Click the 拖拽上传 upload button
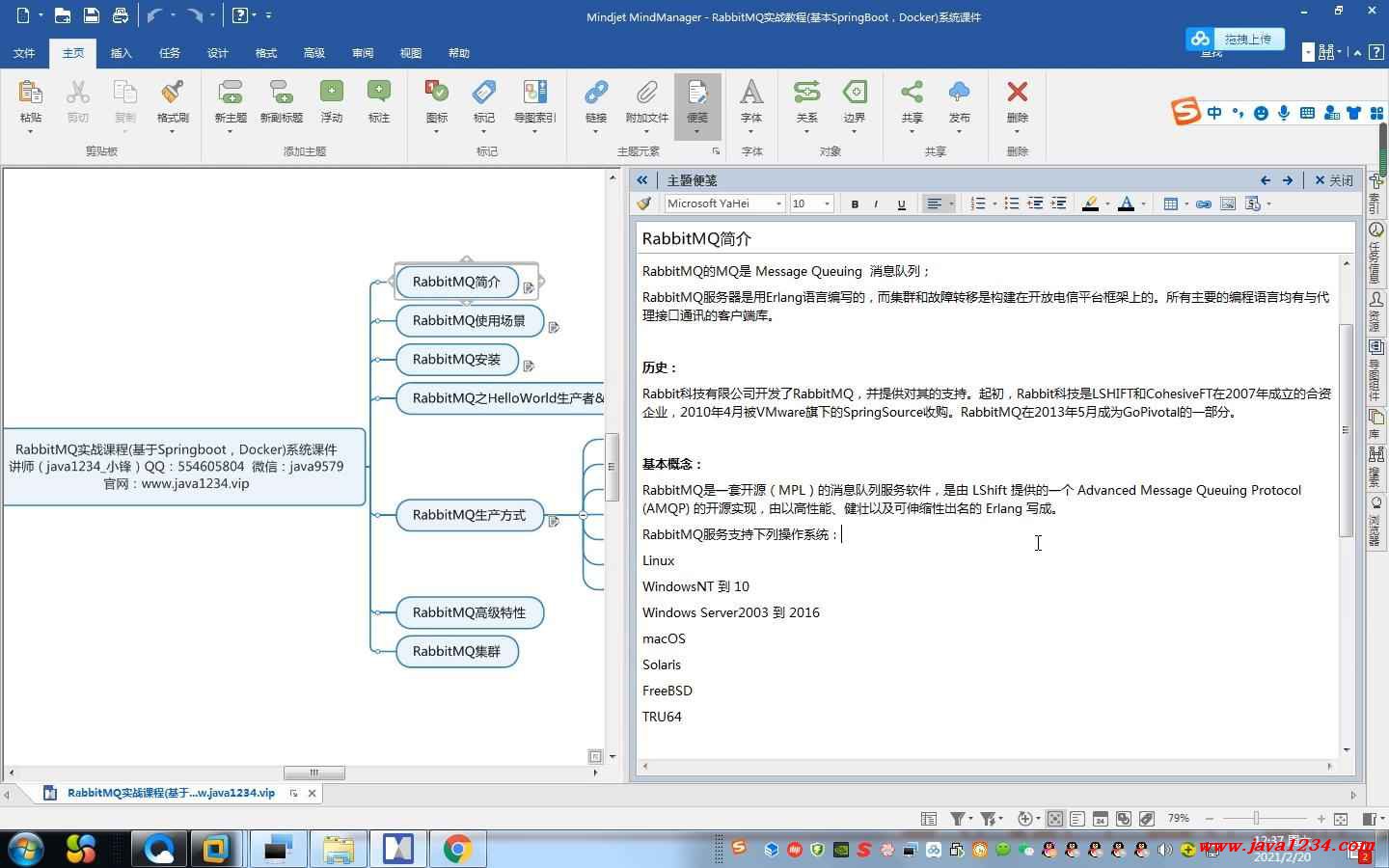 [1235, 39]
